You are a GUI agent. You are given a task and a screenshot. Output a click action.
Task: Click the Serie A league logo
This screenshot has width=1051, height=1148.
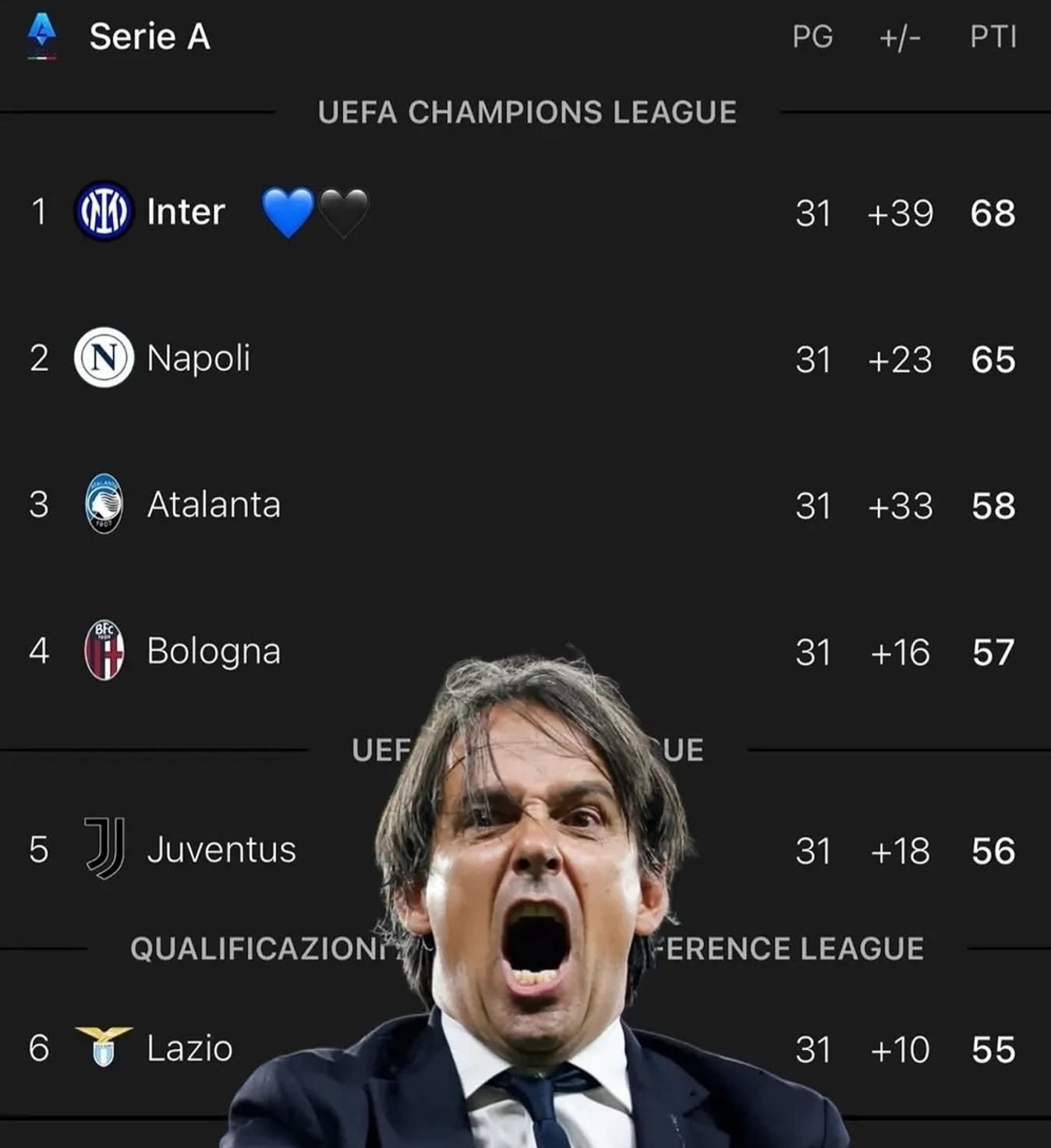pos(41,36)
